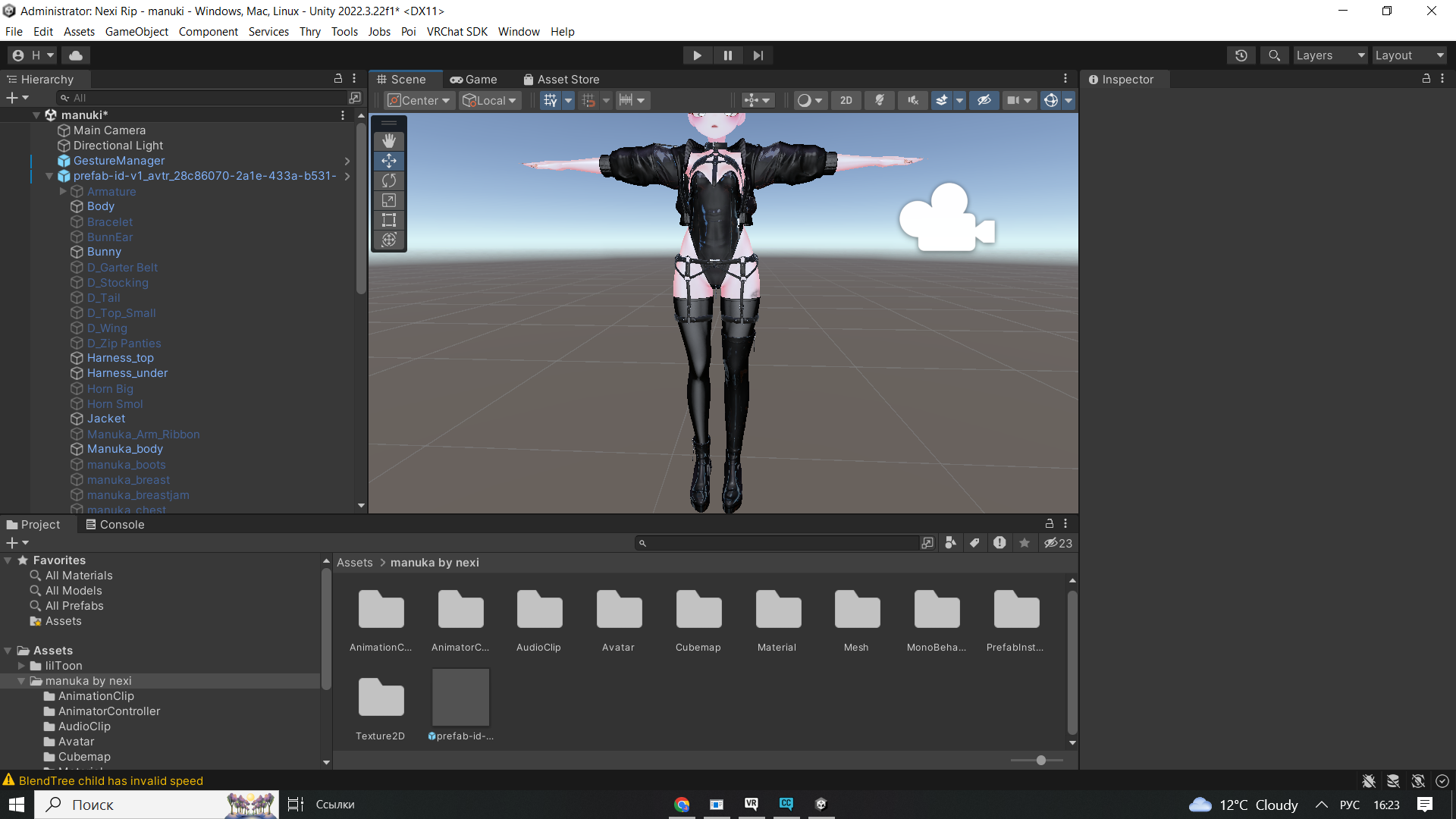Open Unity account menu
The height and width of the screenshot is (819, 1456).
point(33,55)
